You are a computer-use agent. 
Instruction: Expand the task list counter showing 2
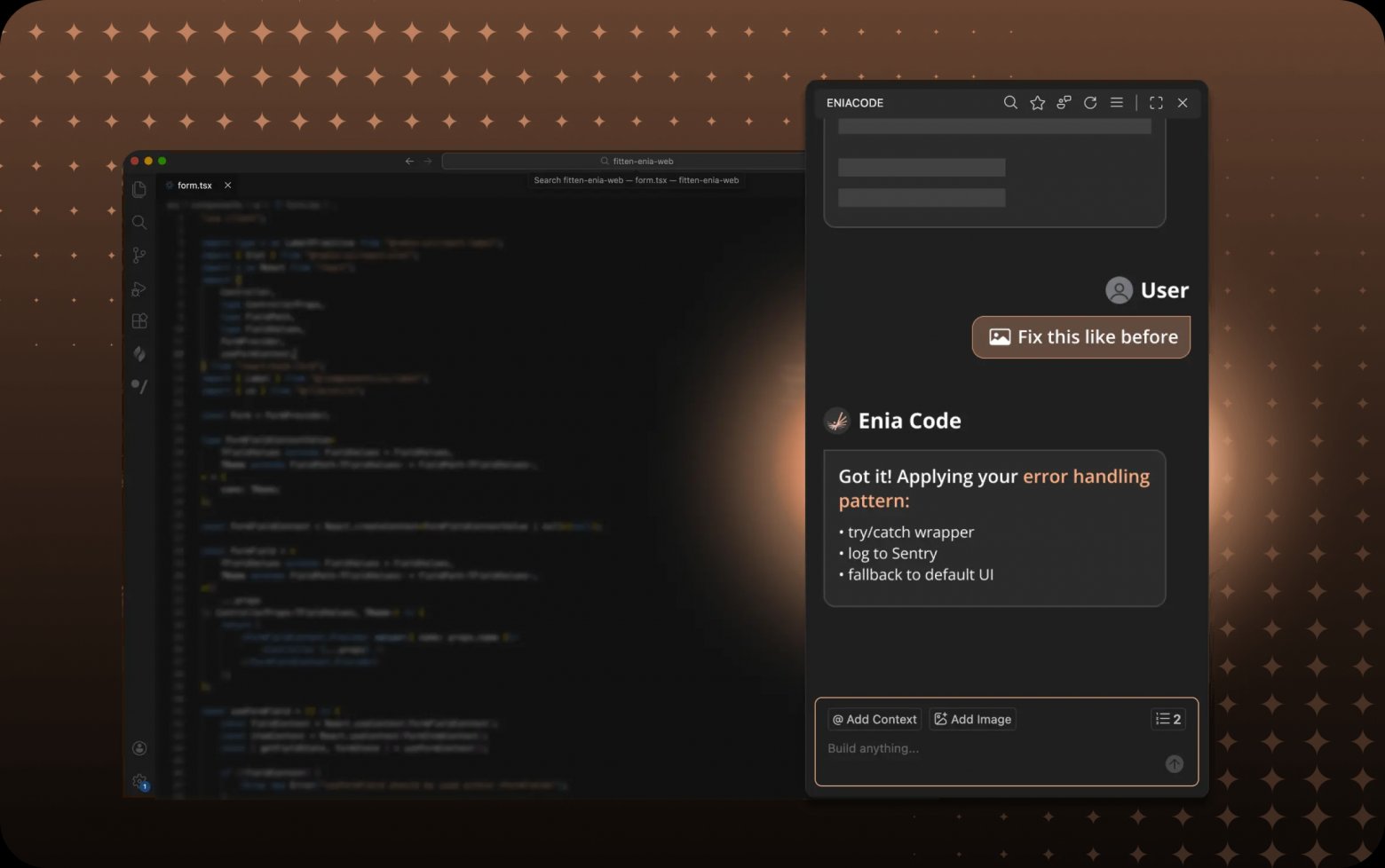click(x=1168, y=719)
